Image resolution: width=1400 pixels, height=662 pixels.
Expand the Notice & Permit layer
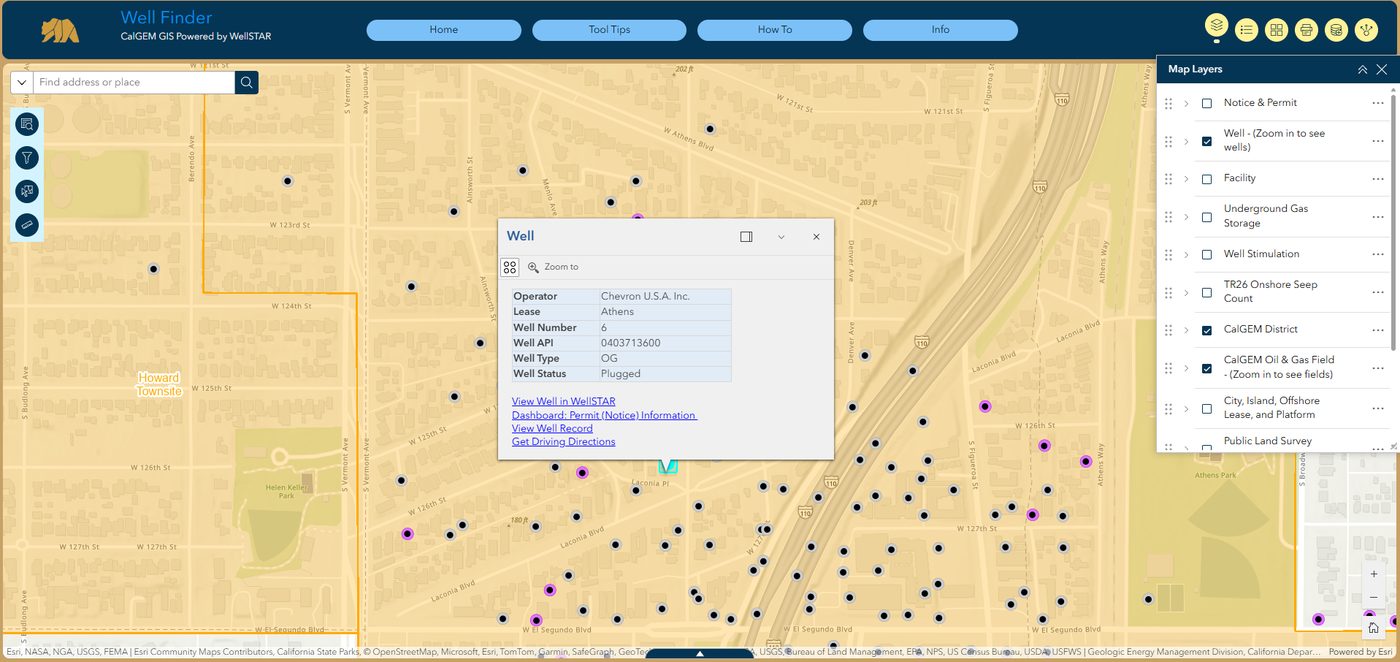(1187, 103)
